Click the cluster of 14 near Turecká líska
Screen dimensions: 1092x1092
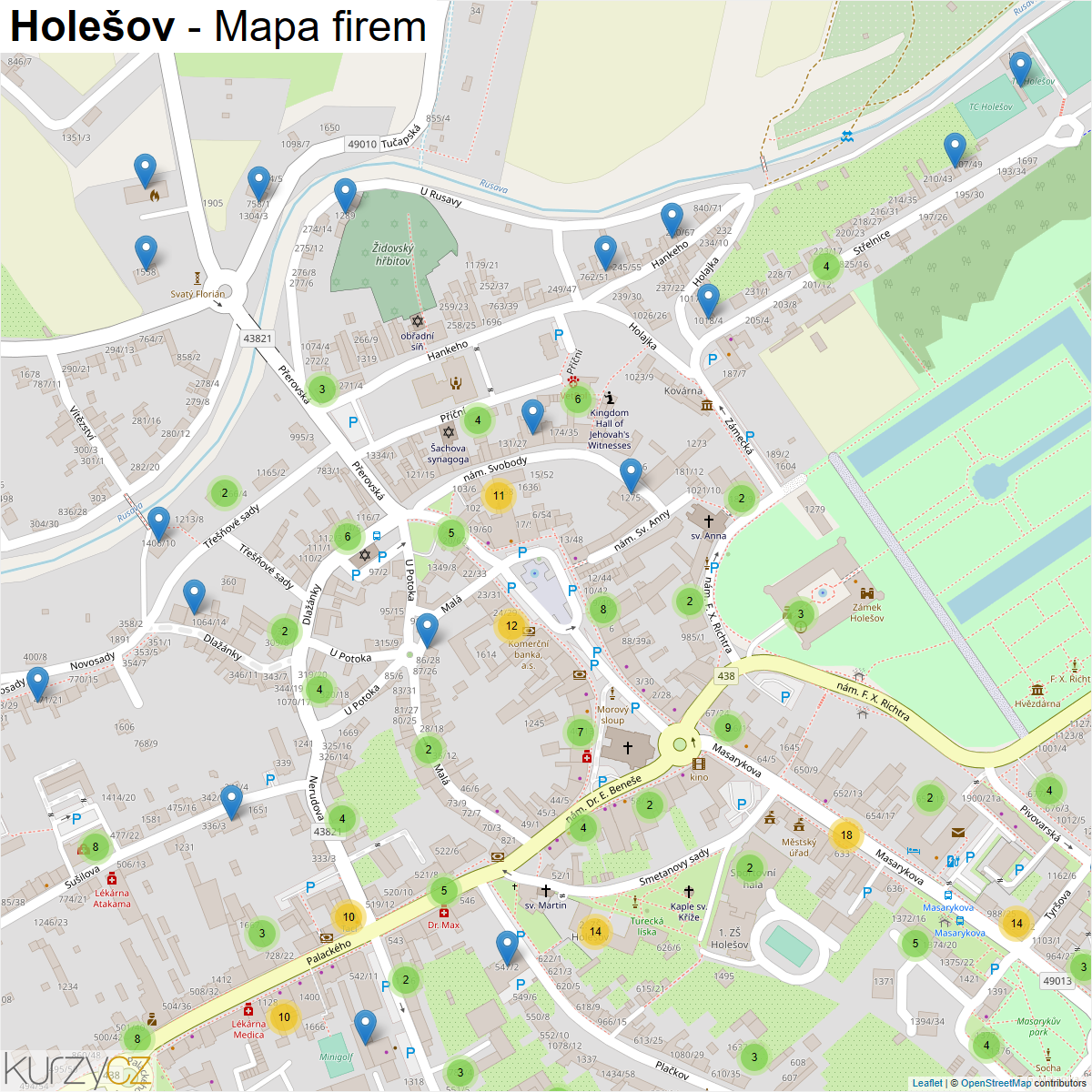[x=594, y=931]
